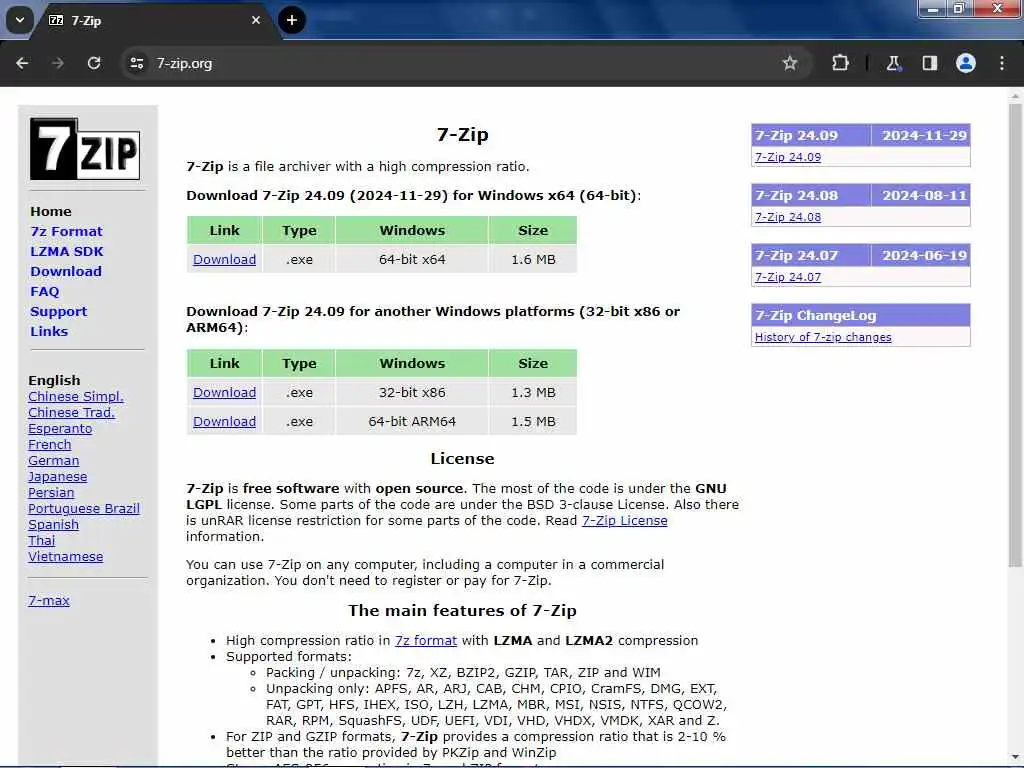This screenshot has height=768, width=1024.
Task: Open 7-Zip 24.08 news link
Action: (x=788, y=217)
